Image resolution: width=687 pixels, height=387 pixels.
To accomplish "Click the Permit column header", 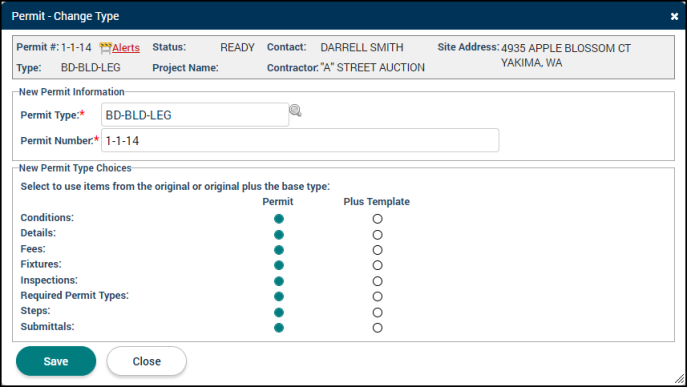I will pos(278,202).
